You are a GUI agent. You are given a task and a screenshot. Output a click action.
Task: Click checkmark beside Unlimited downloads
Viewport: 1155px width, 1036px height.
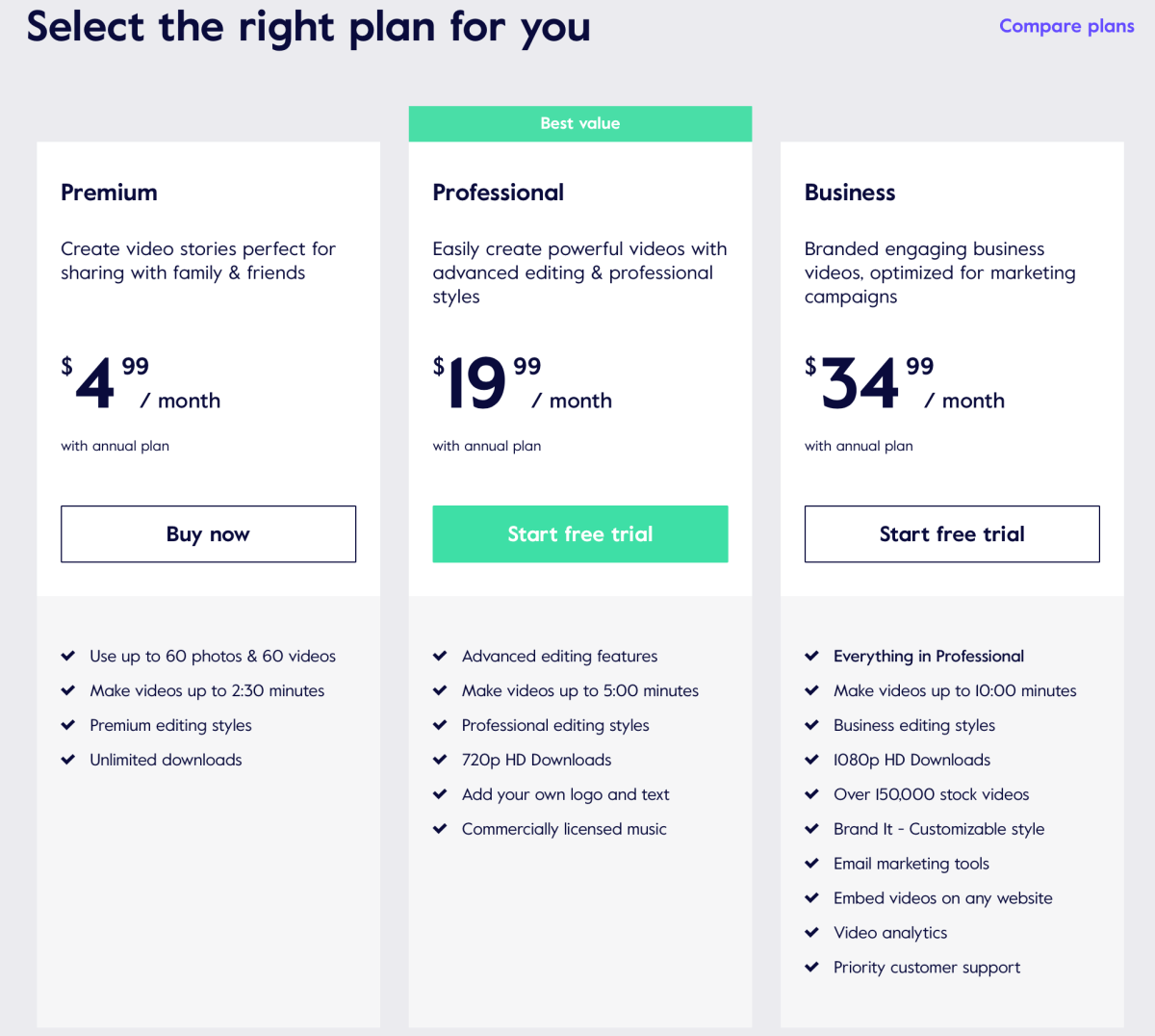(x=68, y=760)
